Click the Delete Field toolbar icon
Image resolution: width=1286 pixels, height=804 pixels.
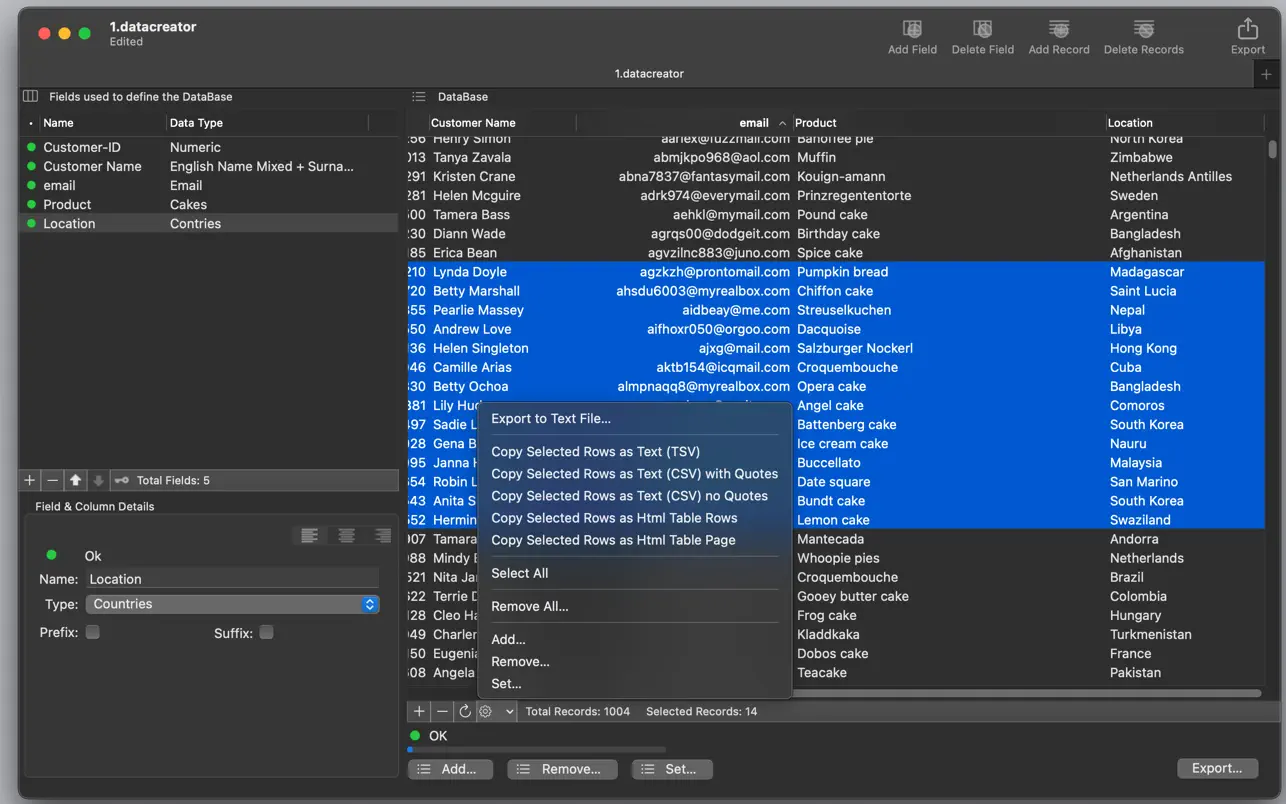(982, 30)
